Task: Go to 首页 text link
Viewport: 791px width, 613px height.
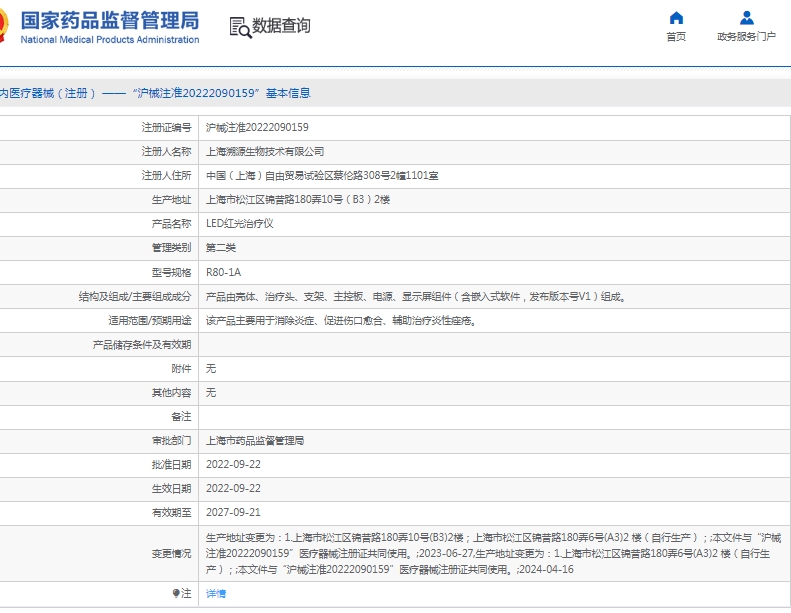Action: (676, 36)
